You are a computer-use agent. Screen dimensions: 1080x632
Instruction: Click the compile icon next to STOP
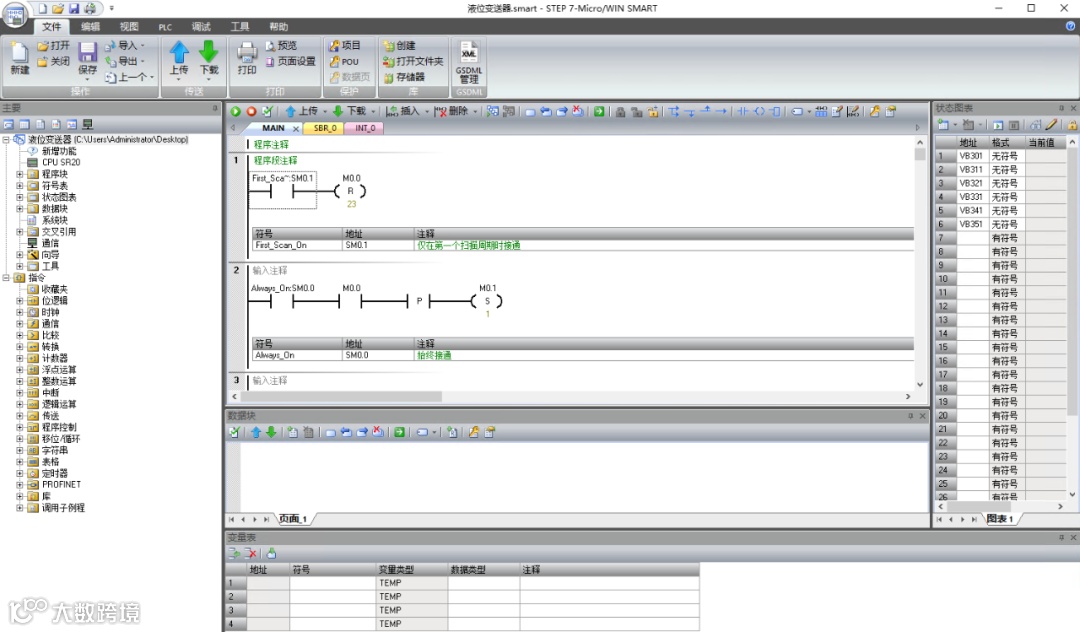267,112
